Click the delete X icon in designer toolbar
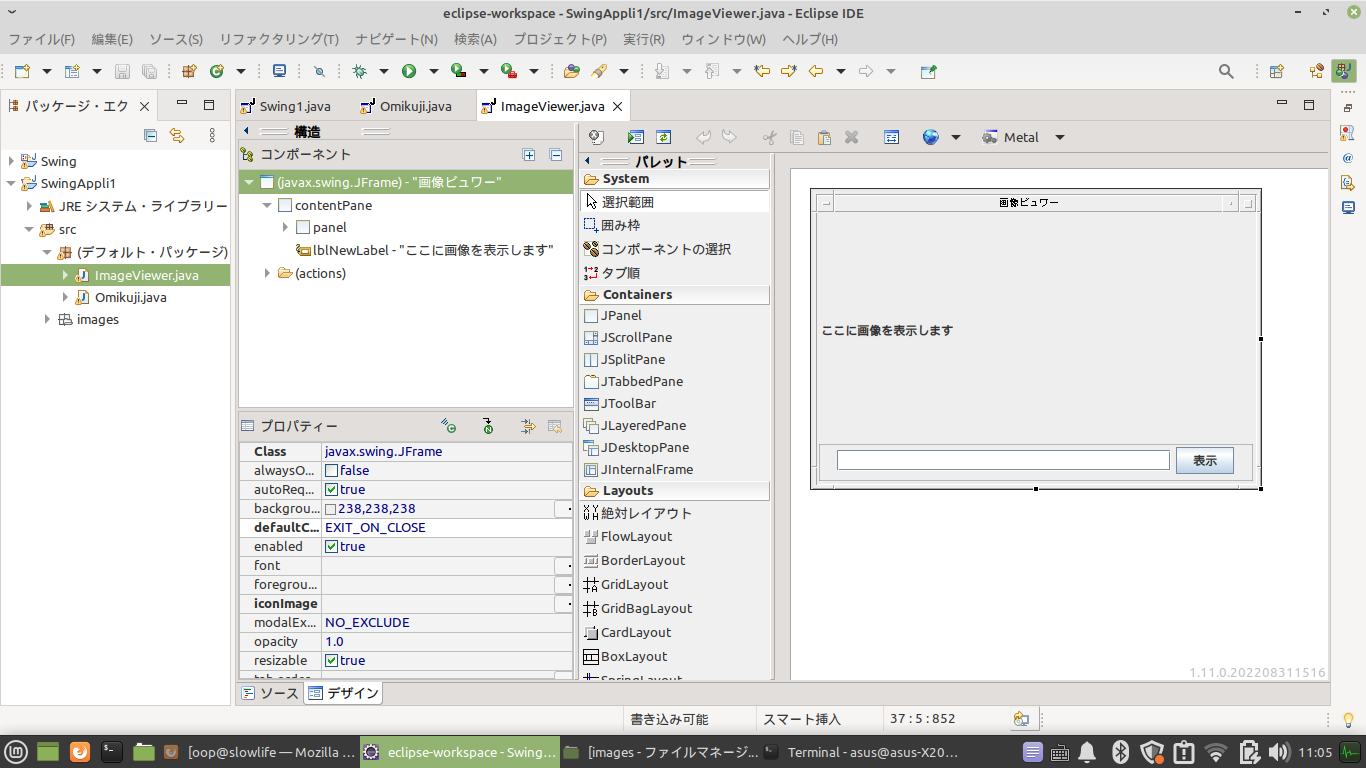Viewport: 1366px width, 768px height. click(x=851, y=138)
